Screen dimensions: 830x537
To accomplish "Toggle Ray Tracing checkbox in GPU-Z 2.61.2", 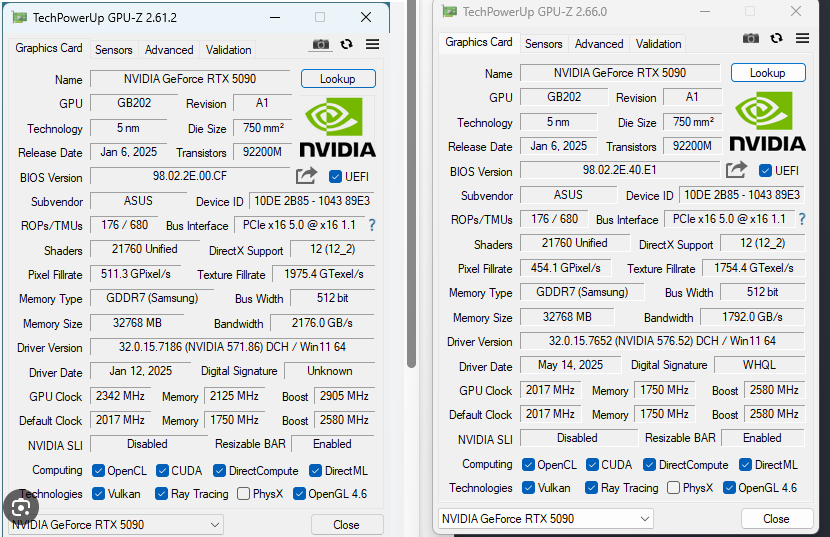I will pyautogui.click(x=161, y=494).
